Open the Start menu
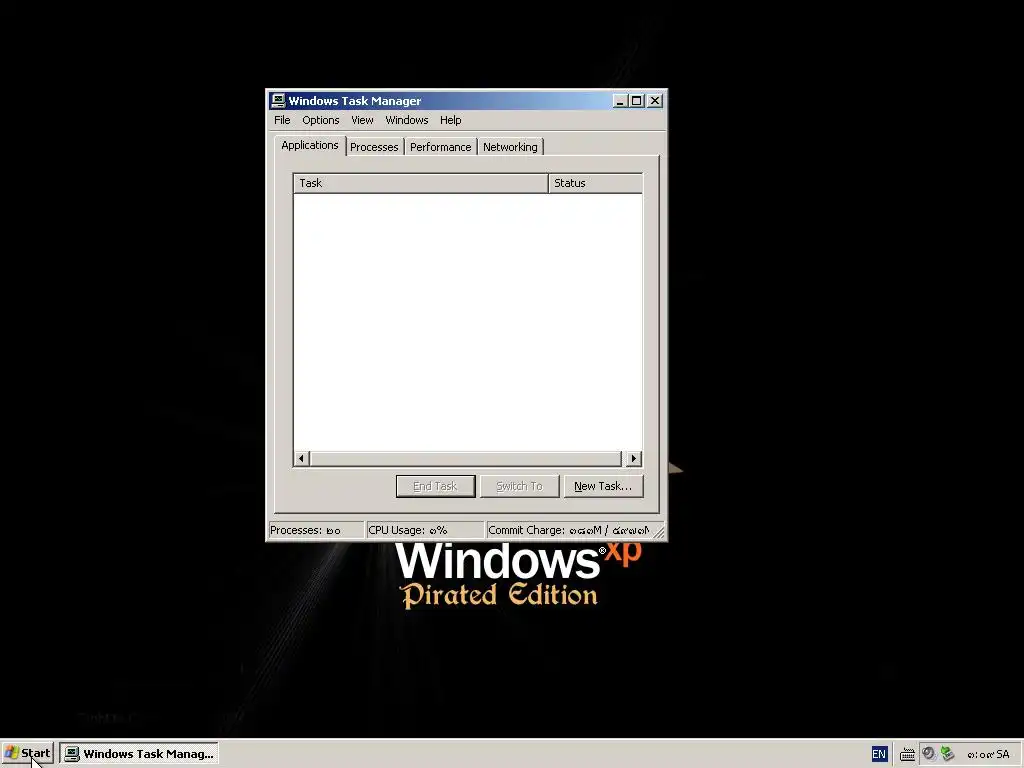 tap(27, 754)
